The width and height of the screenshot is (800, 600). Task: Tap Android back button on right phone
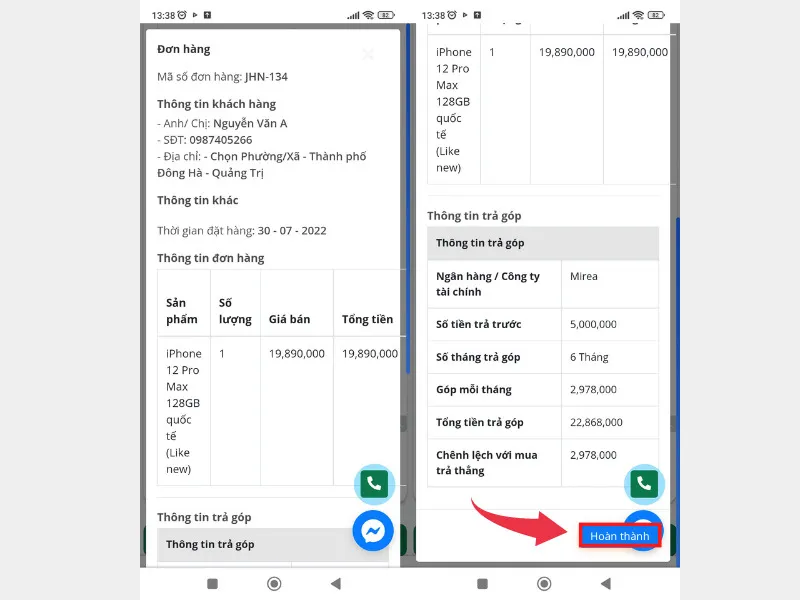point(605,583)
